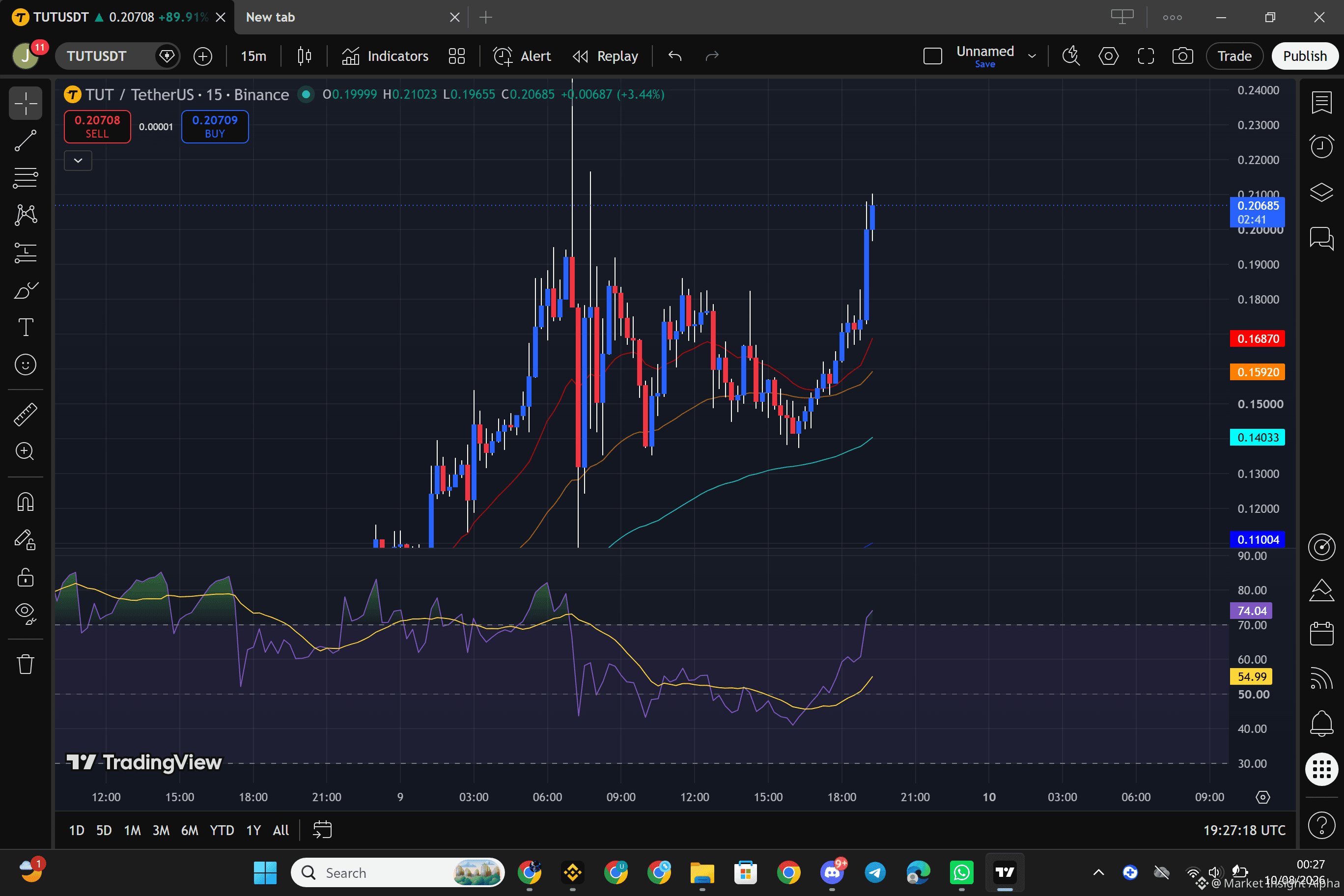The image size is (1344, 896).
Task: Select the text annotation tool
Action: (x=25, y=328)
